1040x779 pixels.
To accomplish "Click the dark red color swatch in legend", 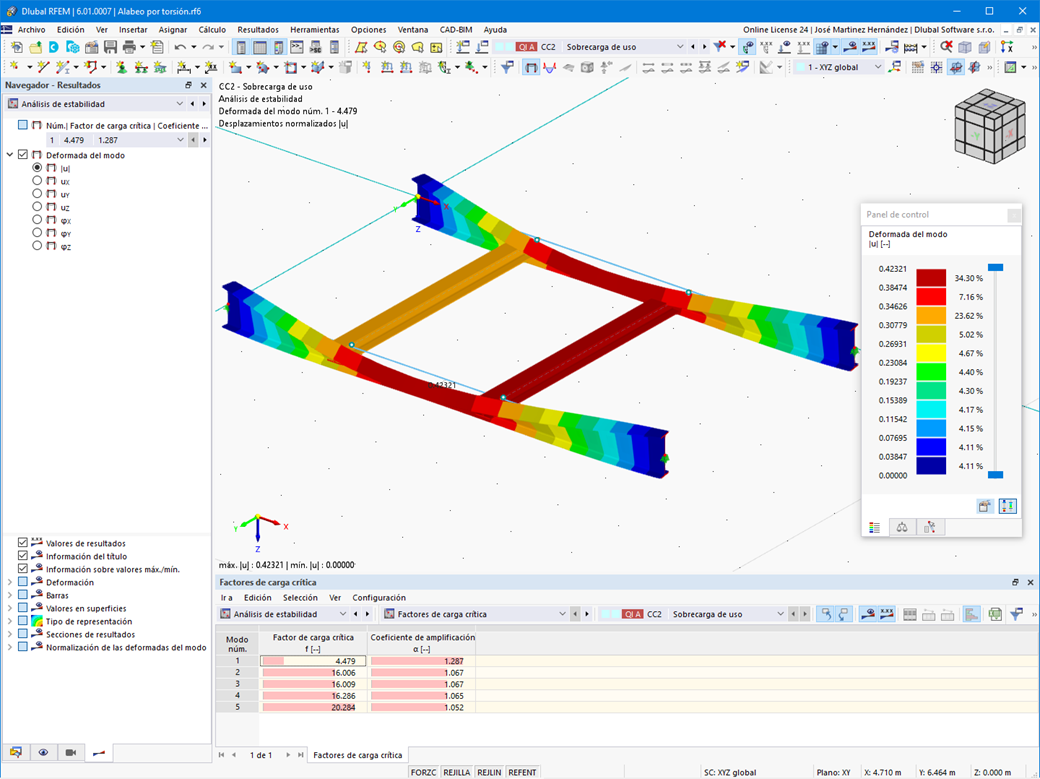I will point(931,277).
